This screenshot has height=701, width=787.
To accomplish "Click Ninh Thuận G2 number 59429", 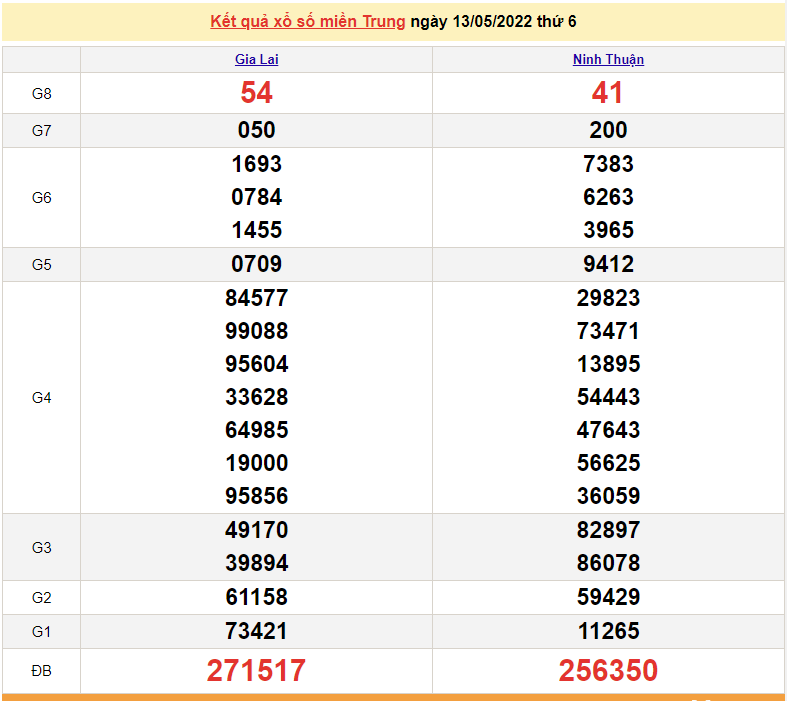I will click(x=608, y=597).
